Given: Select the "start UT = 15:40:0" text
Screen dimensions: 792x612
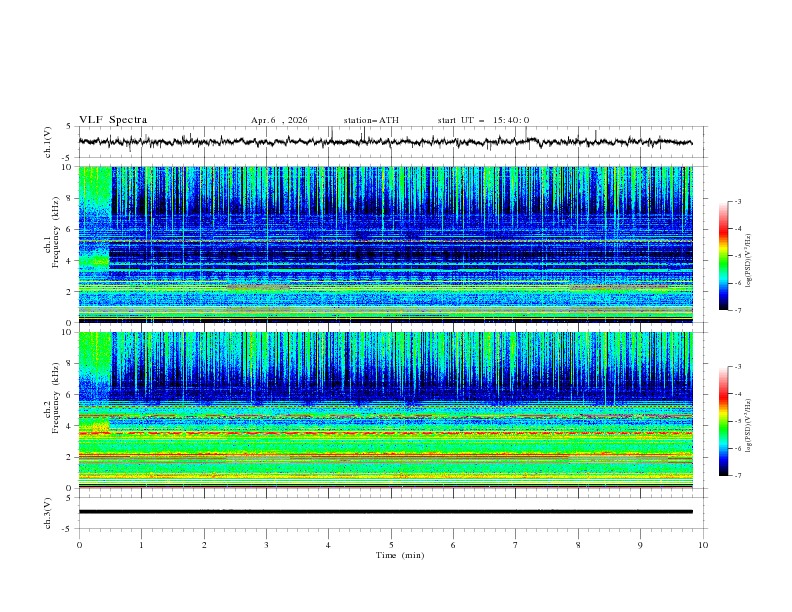Looking at the screenshot, I should point(483,120).
